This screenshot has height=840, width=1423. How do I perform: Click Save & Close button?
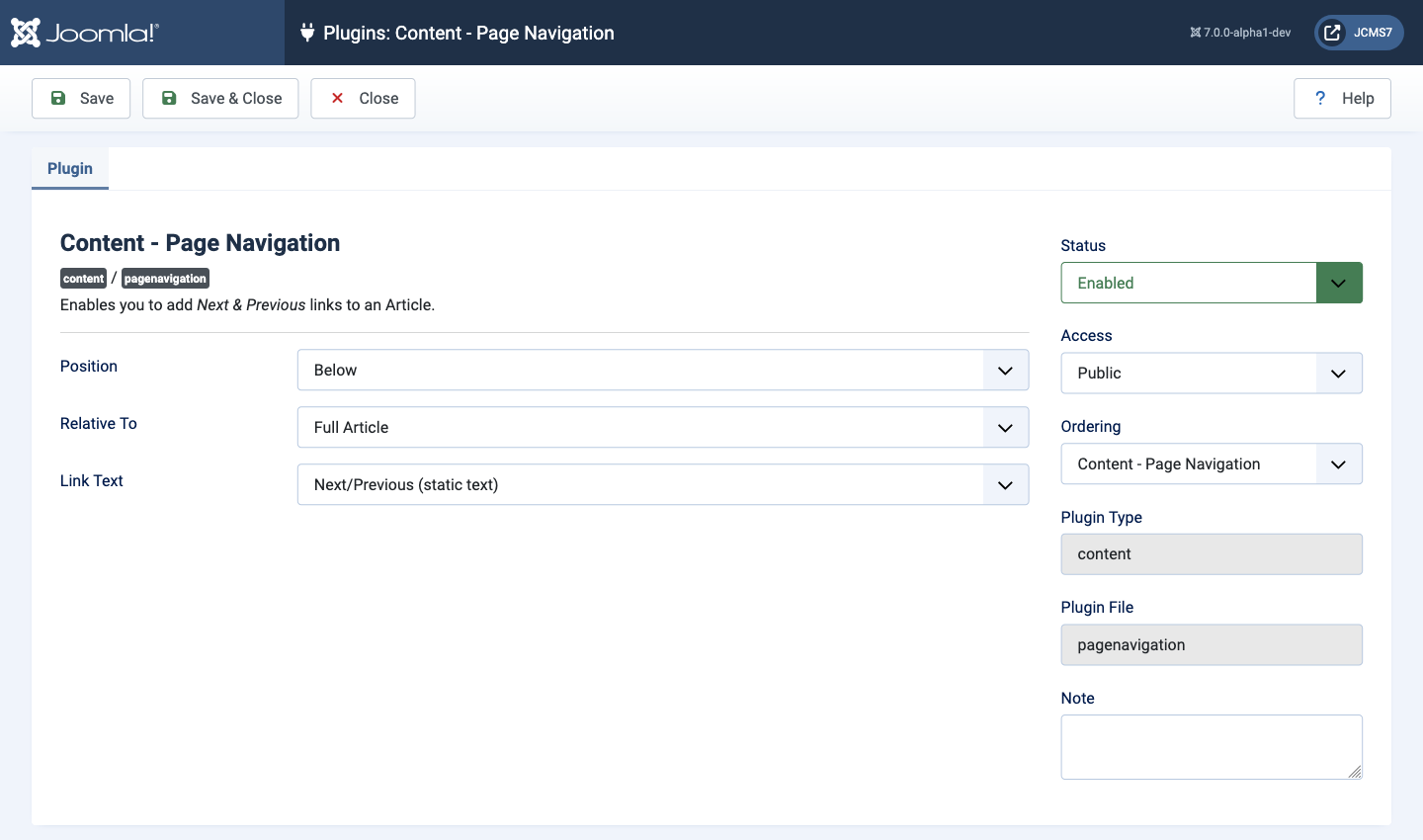(x=220, y=99)
